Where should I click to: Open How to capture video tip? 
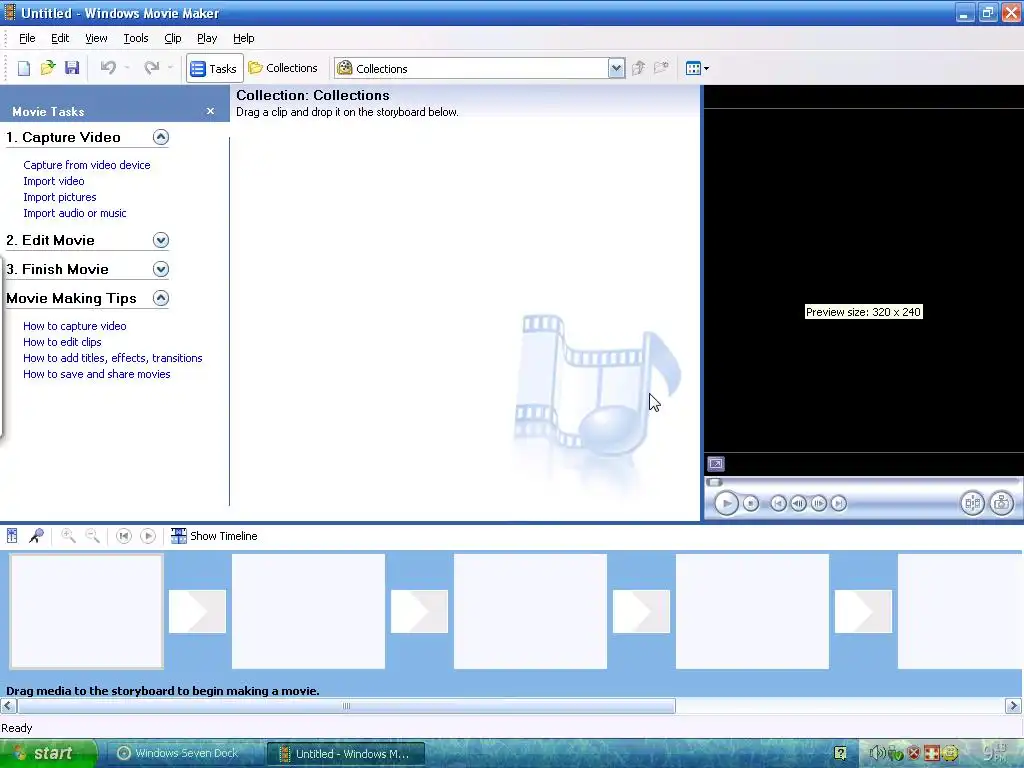coord(74,326)
